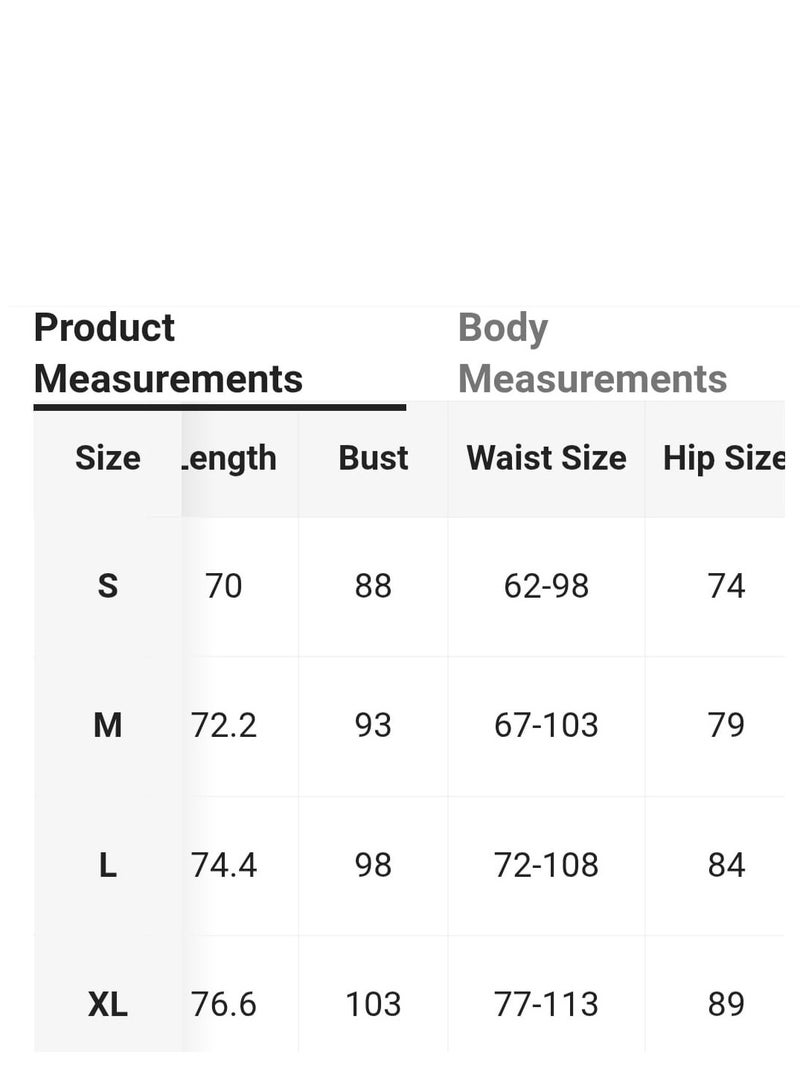Click the Size column header

pos(108,458)
